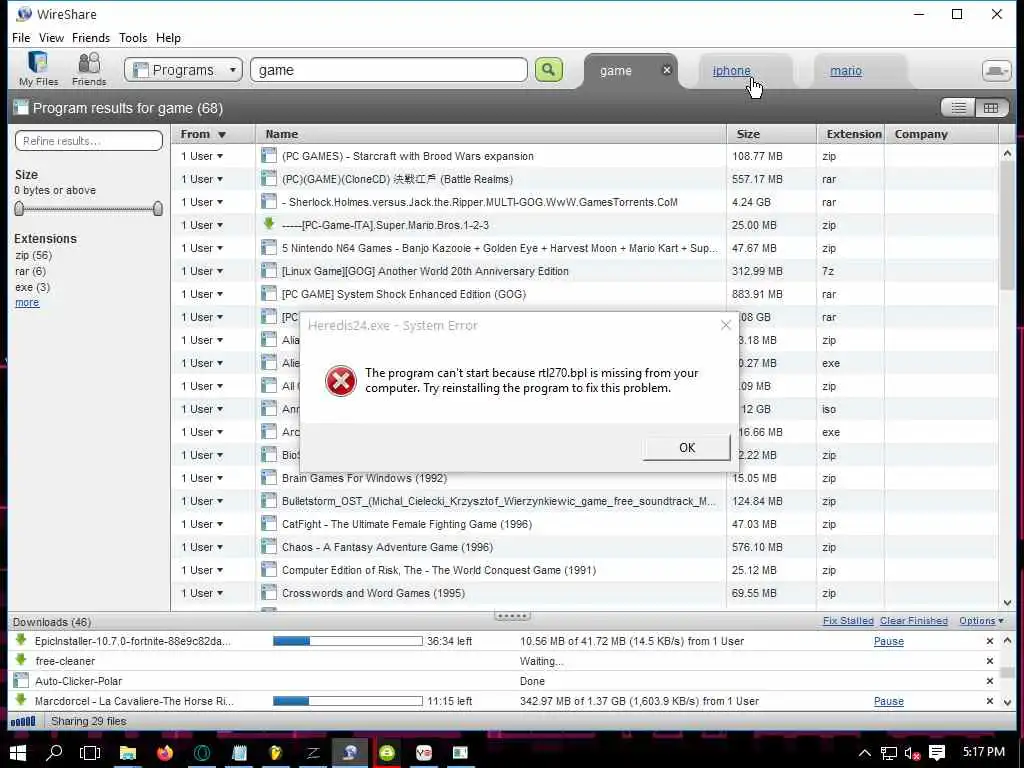The height and width of the screenshot is (768, 1024).
Task: Click the file transfer tray icon
Action: pyautogui.click(x=997, y=70)
